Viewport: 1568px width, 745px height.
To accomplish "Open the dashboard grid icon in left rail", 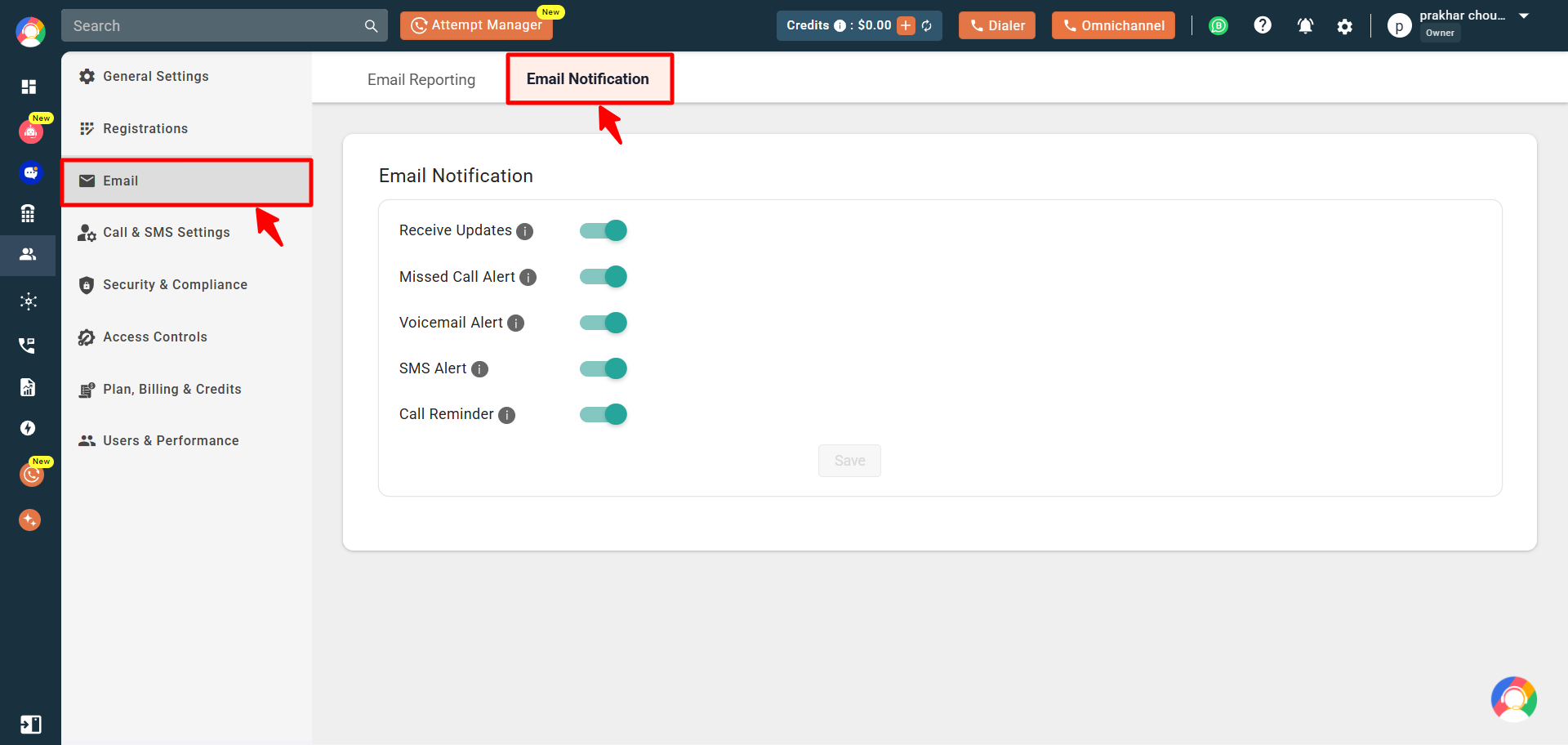I will point(29,87).
